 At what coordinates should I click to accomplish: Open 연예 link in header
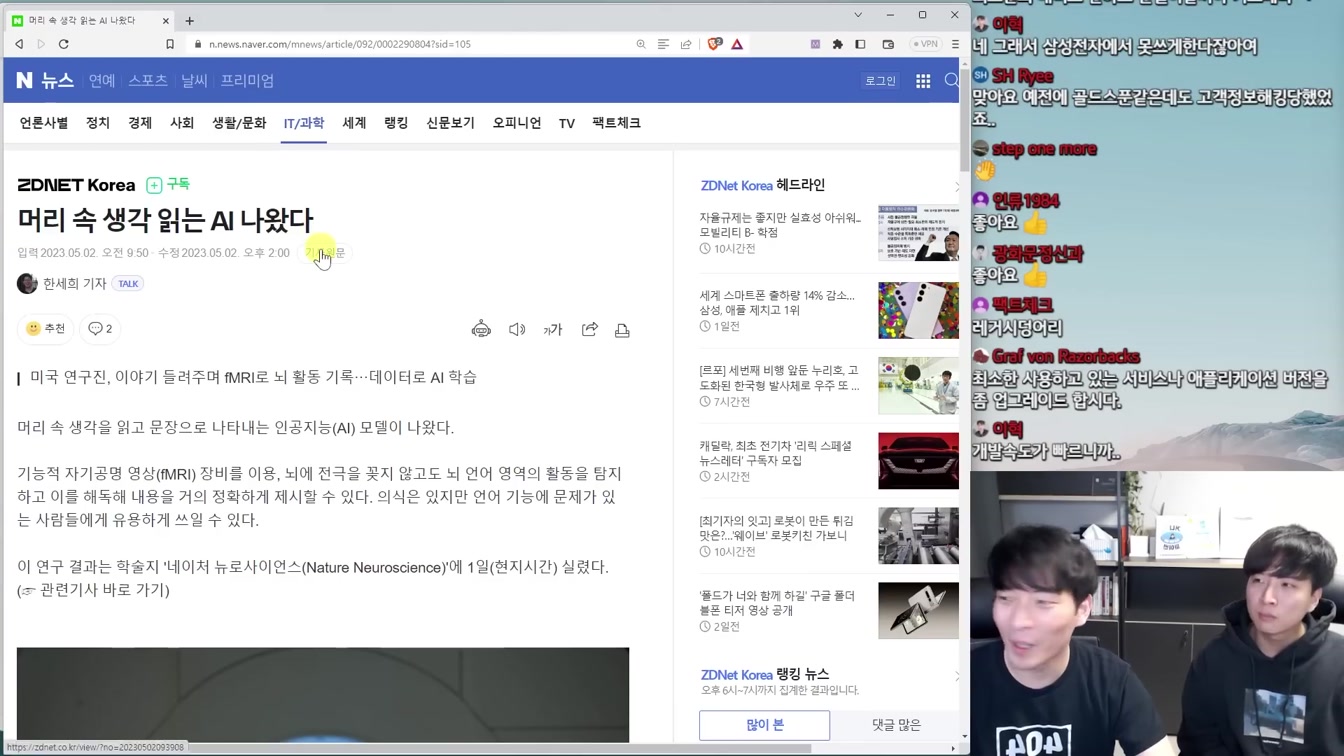[102, 81]
